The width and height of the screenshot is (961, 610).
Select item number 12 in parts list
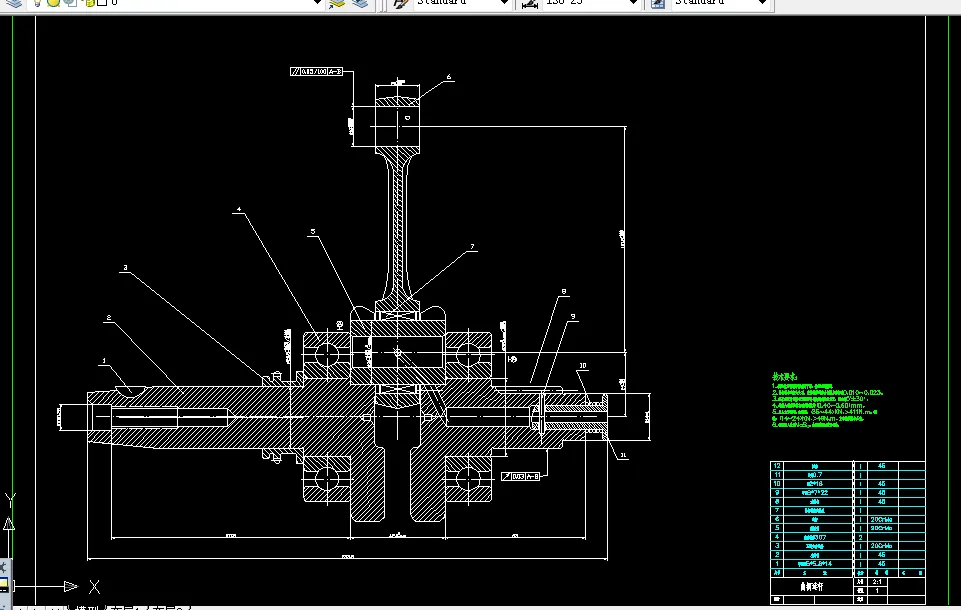(777, 466)
